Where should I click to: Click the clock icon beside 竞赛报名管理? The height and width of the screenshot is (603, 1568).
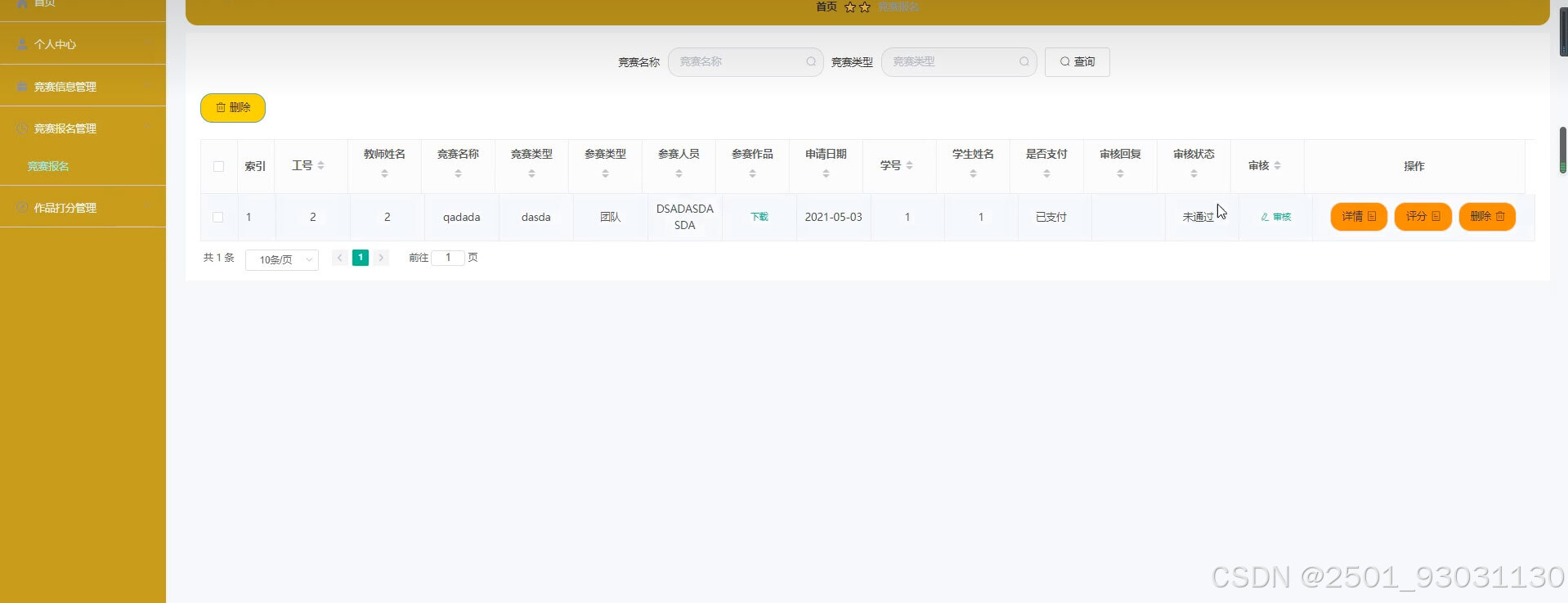pos(22,128)
